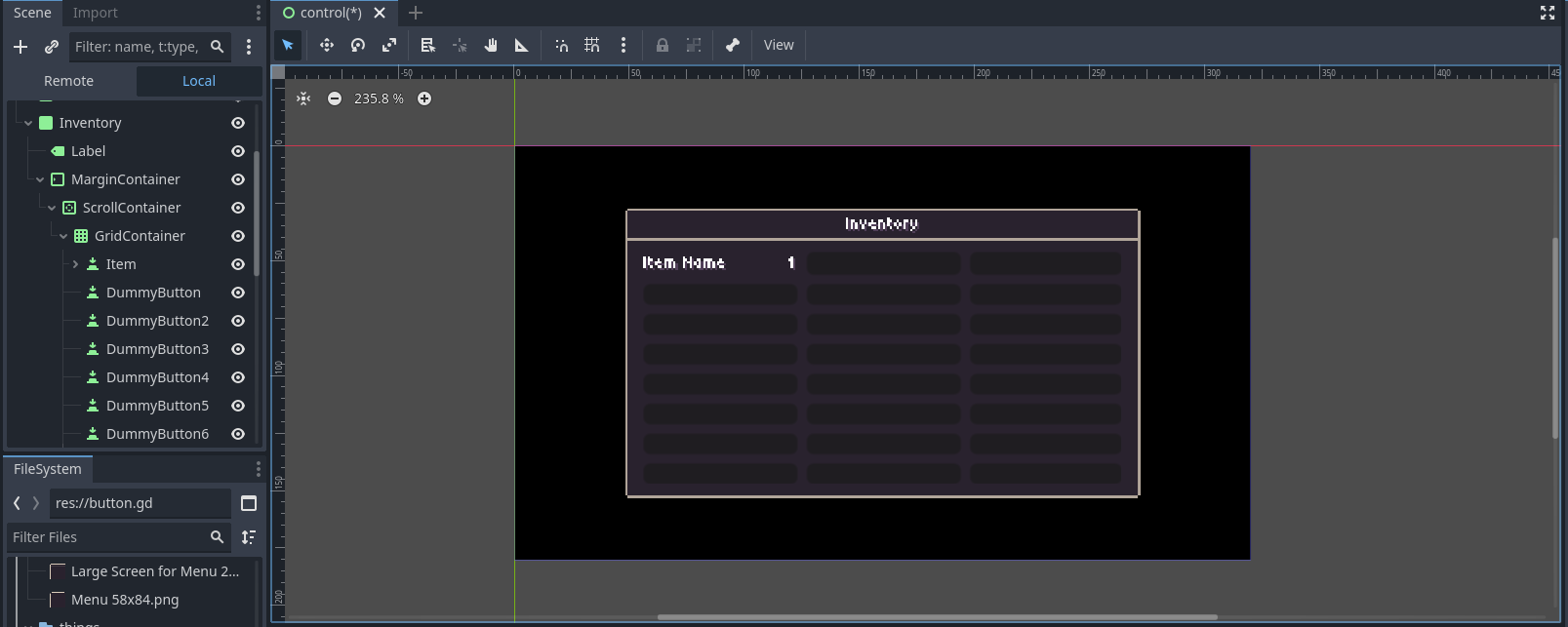Click the Add Child Node plus icon
1568x627 pixels.
[x=20, y=47]
